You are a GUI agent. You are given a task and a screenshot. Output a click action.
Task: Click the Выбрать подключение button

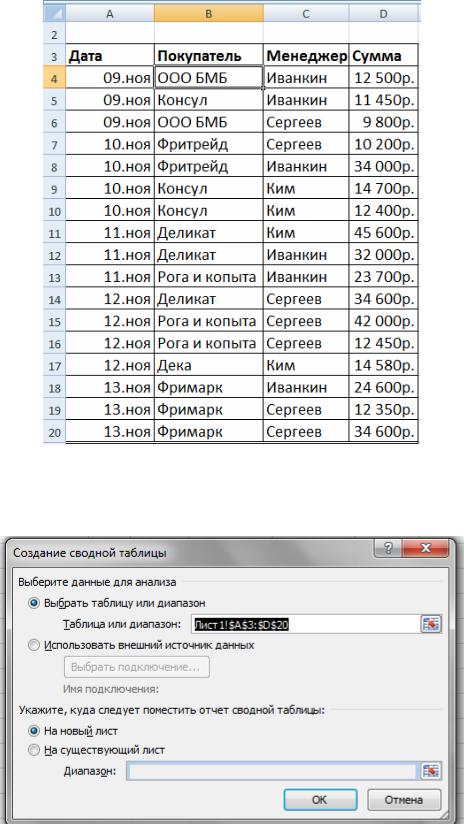pos(137,667)
